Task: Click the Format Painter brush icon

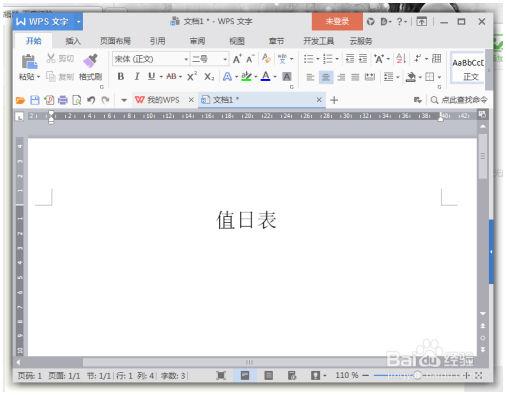Action: (x=90, y=61)
